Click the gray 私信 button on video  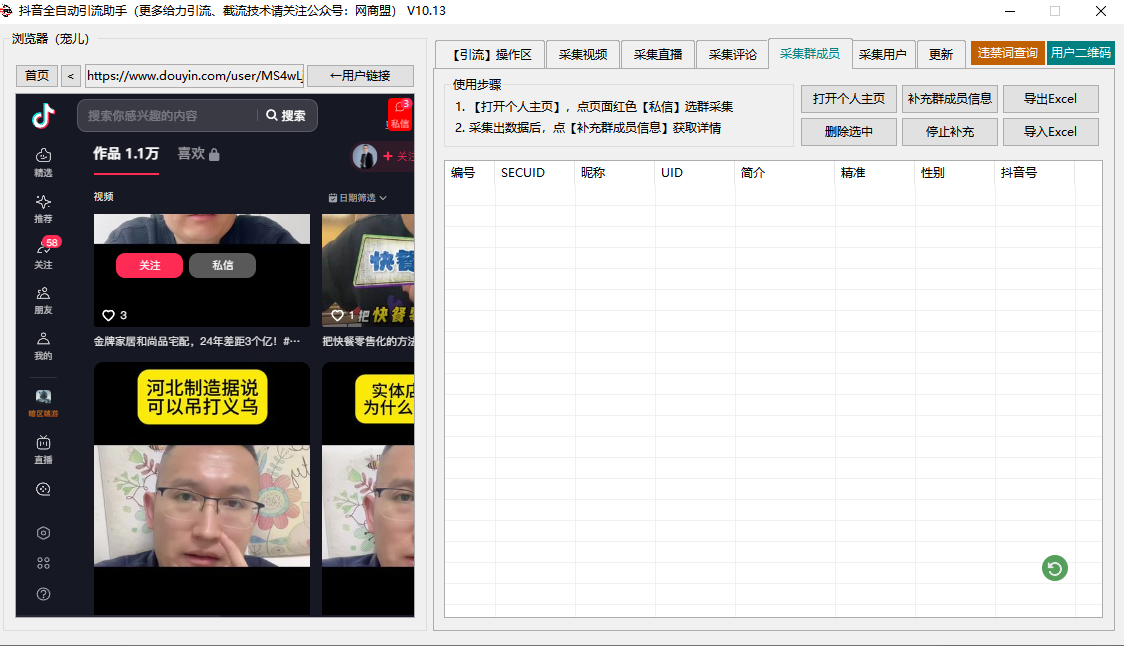pos(222,265)
